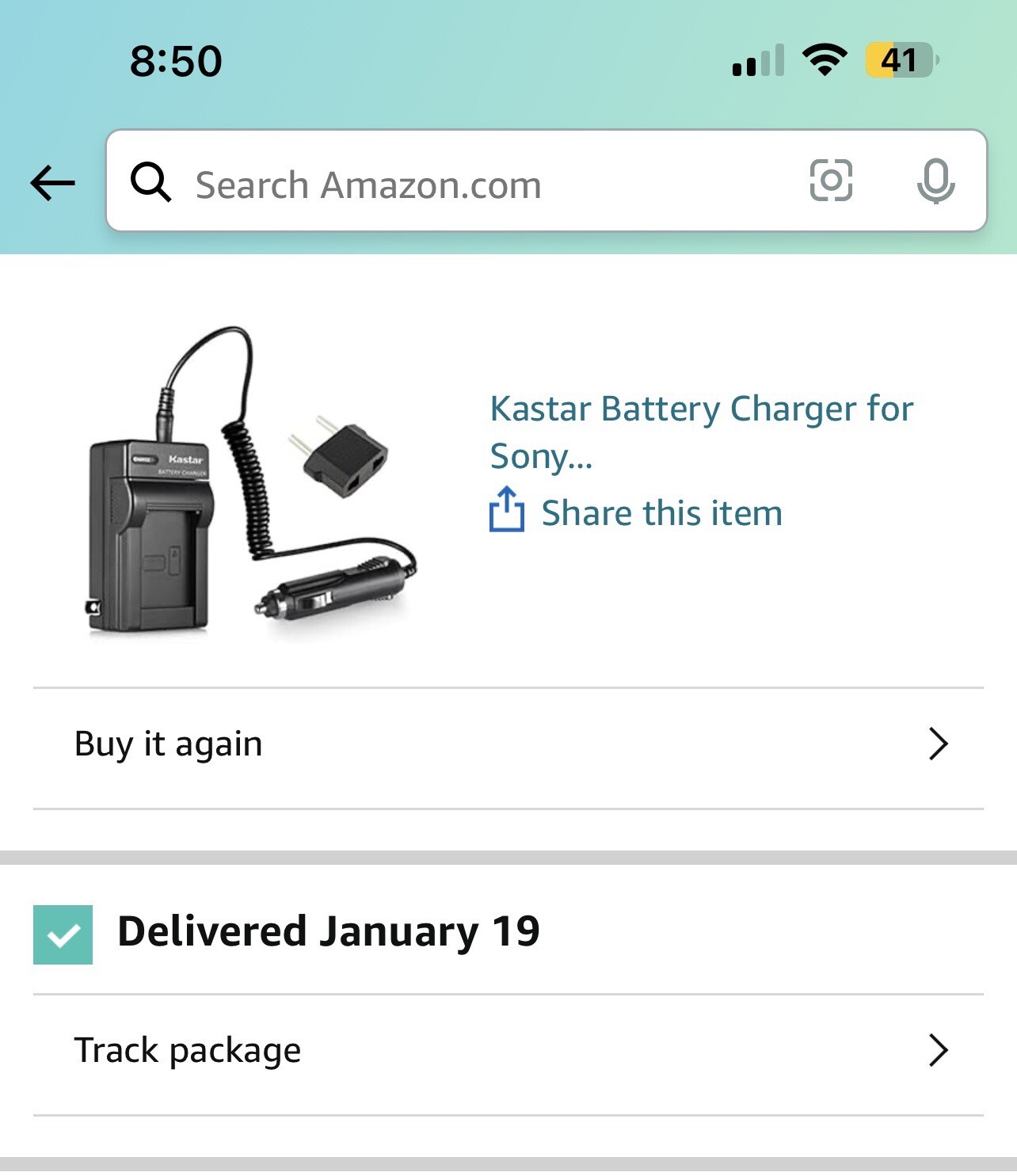This screenshot has height=1176, width=1017.
Task: Tap the cellular signal bars
Action: point(758,61)
